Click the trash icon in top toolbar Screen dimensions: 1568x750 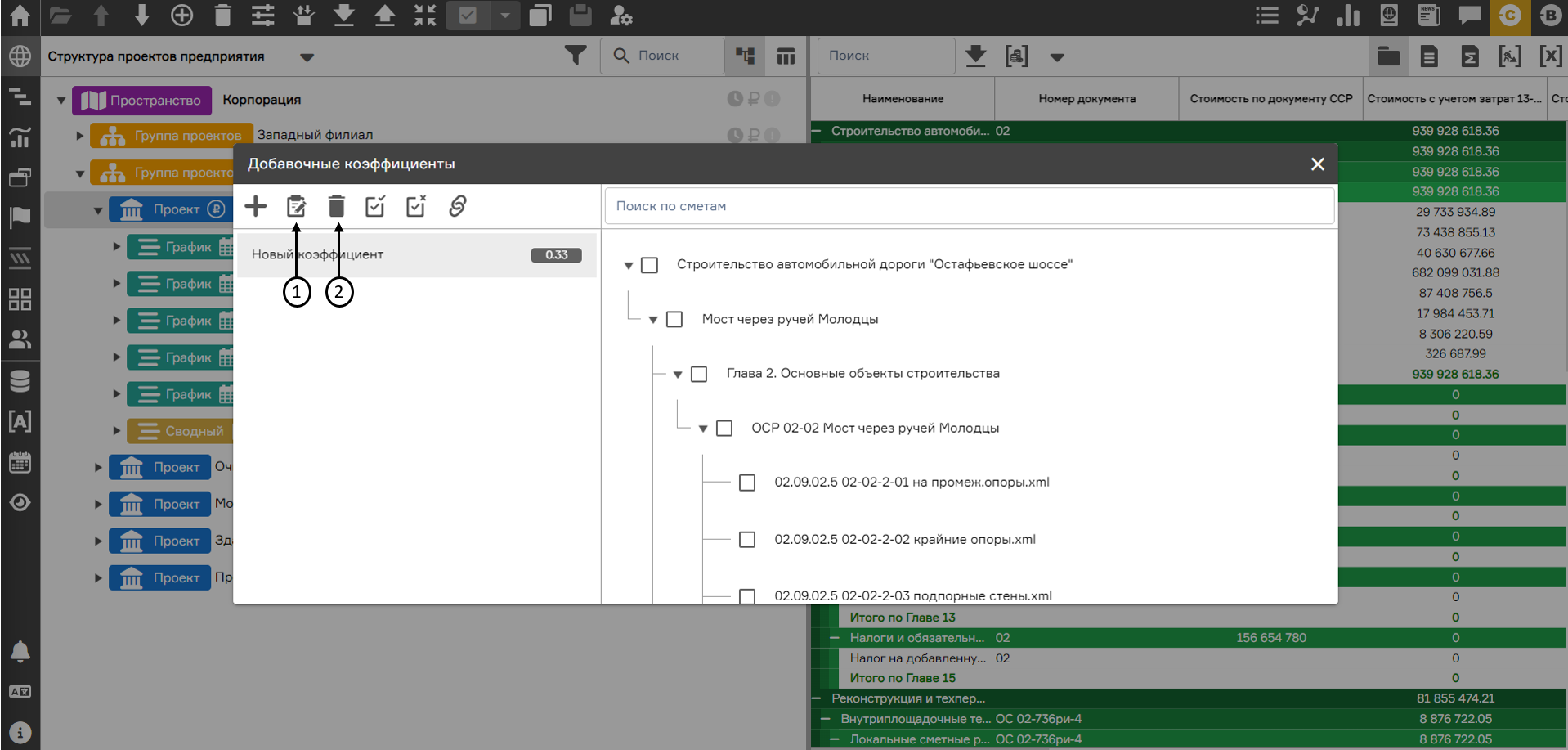(222, 16)
